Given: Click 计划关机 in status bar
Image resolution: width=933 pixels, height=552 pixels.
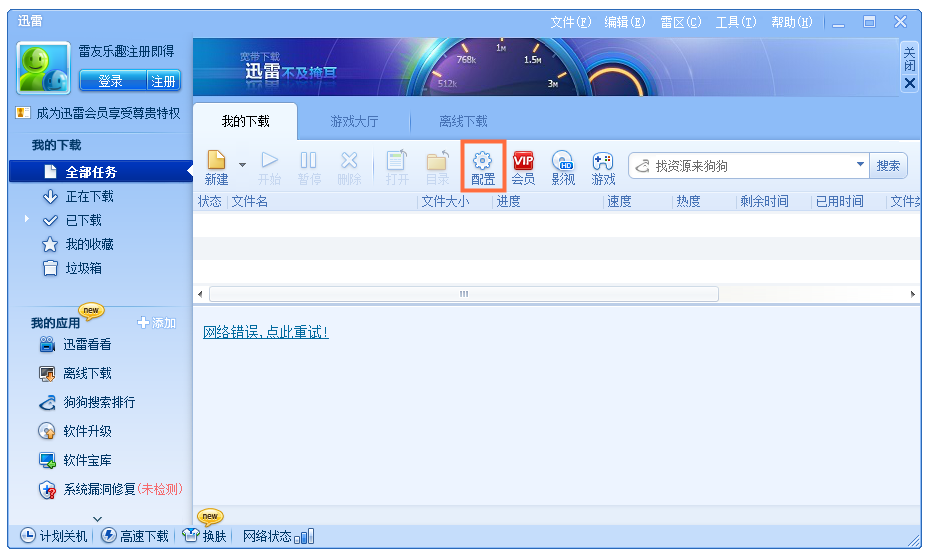Looking at the screenshot, I should 54,536.
